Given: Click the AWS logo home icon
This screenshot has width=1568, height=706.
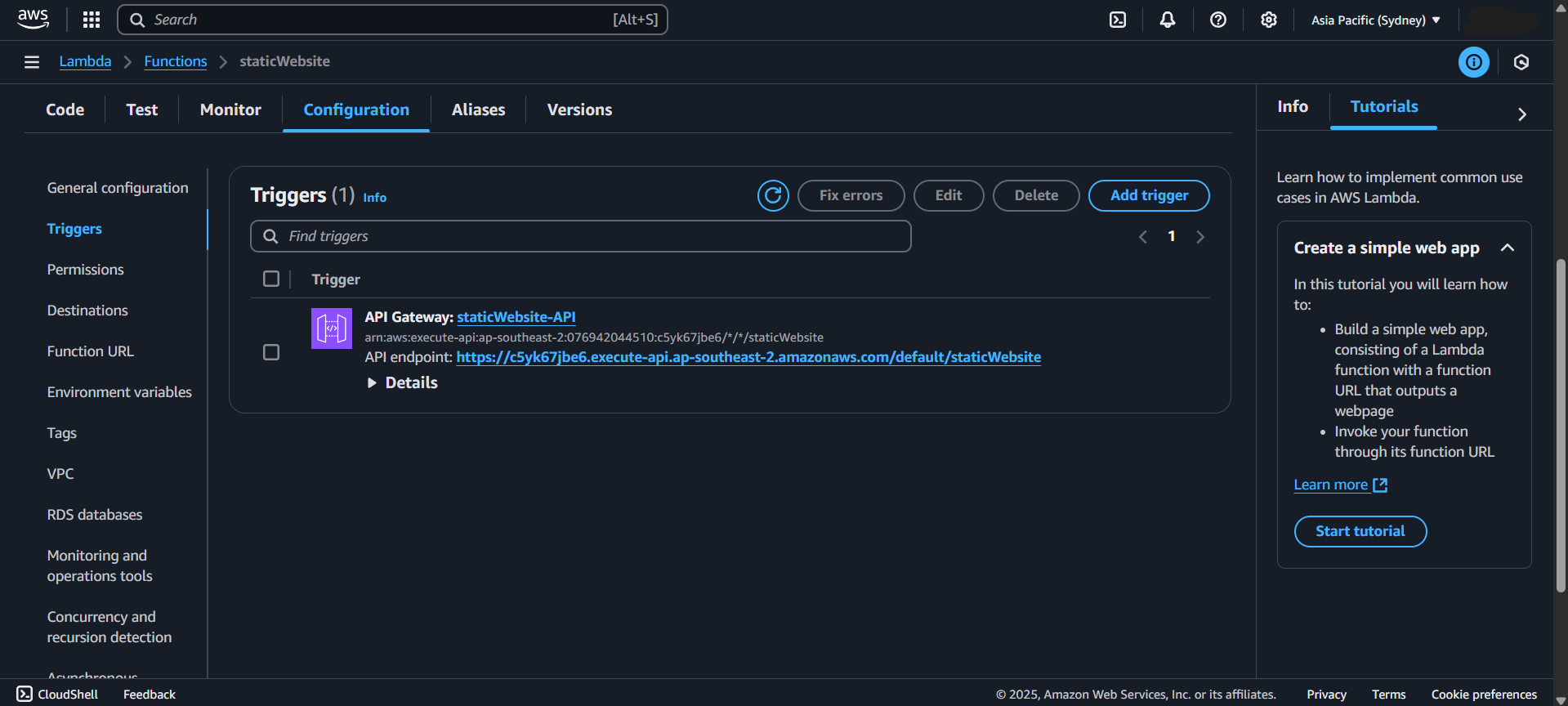Looking at the screenshot, I should (34, 20).
